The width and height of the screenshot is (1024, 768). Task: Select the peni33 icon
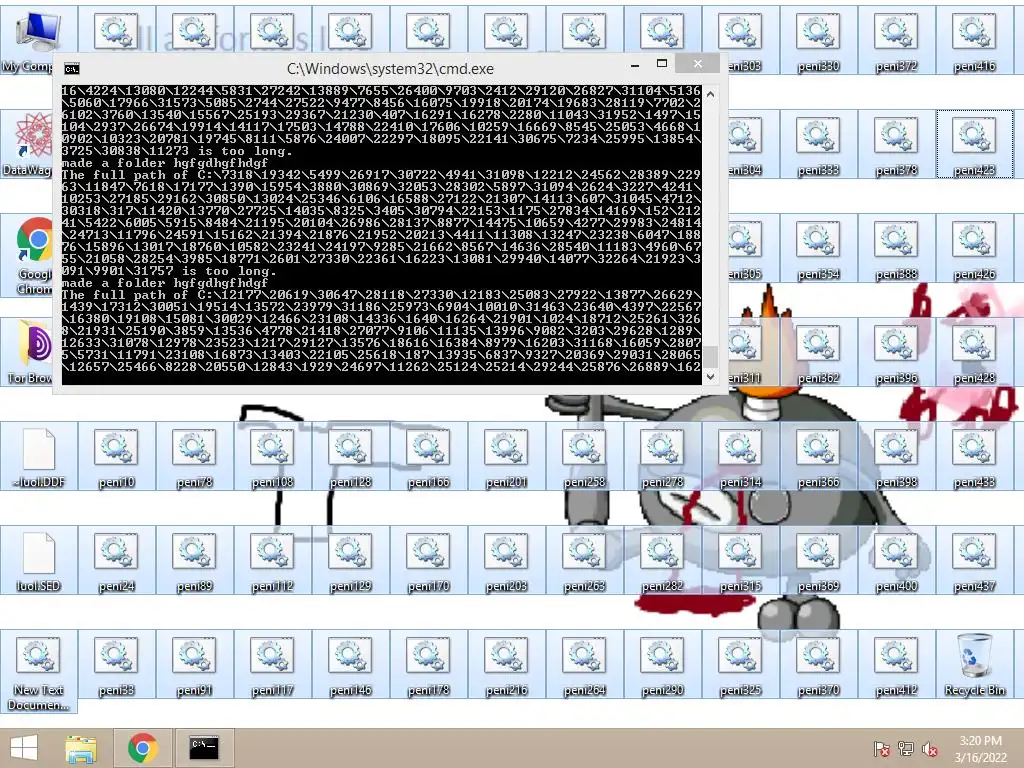116,665
